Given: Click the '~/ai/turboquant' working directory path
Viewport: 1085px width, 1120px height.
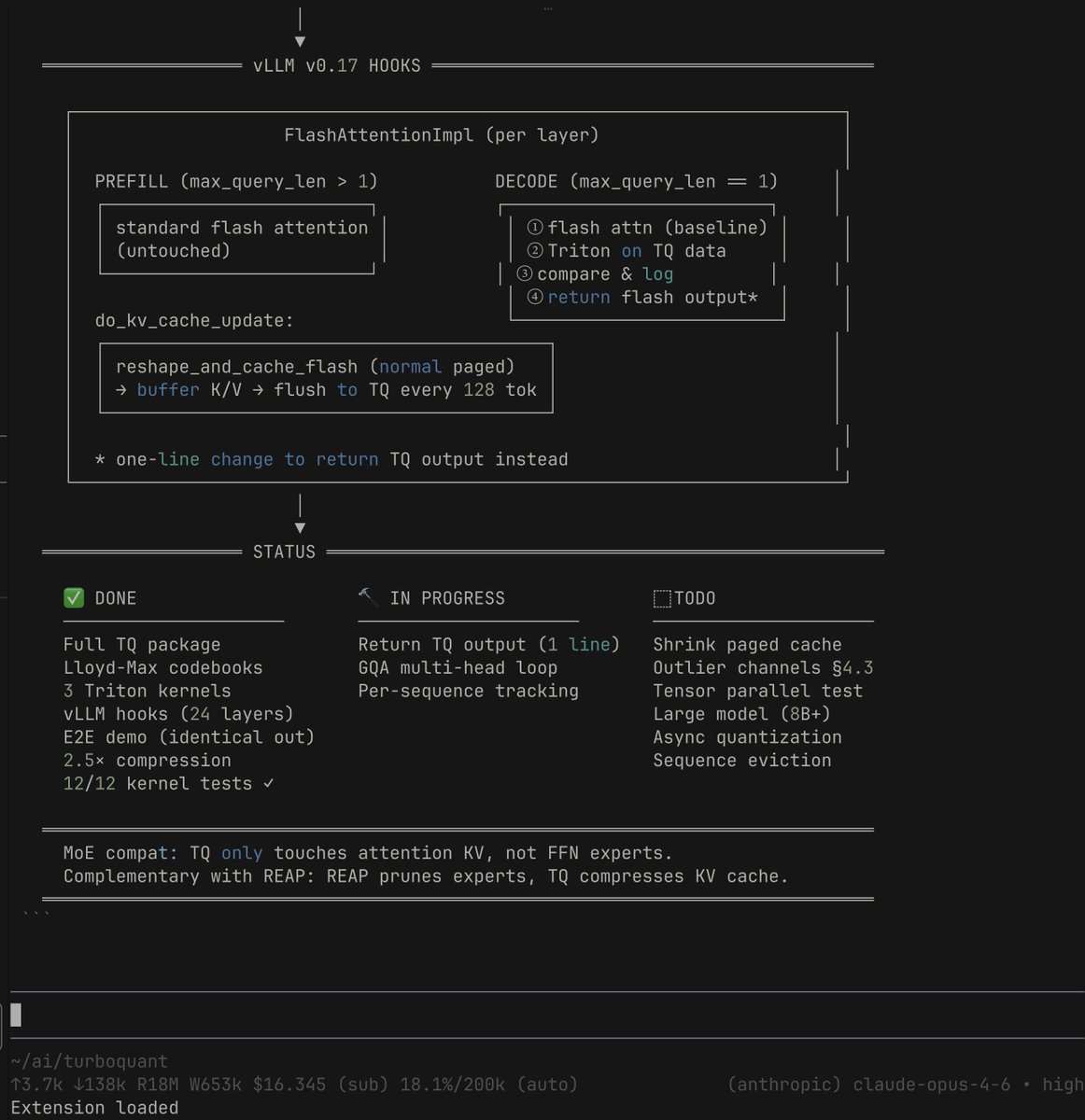Looking at the screenshot, I should pyautogui.click(x=90, y=1061).
